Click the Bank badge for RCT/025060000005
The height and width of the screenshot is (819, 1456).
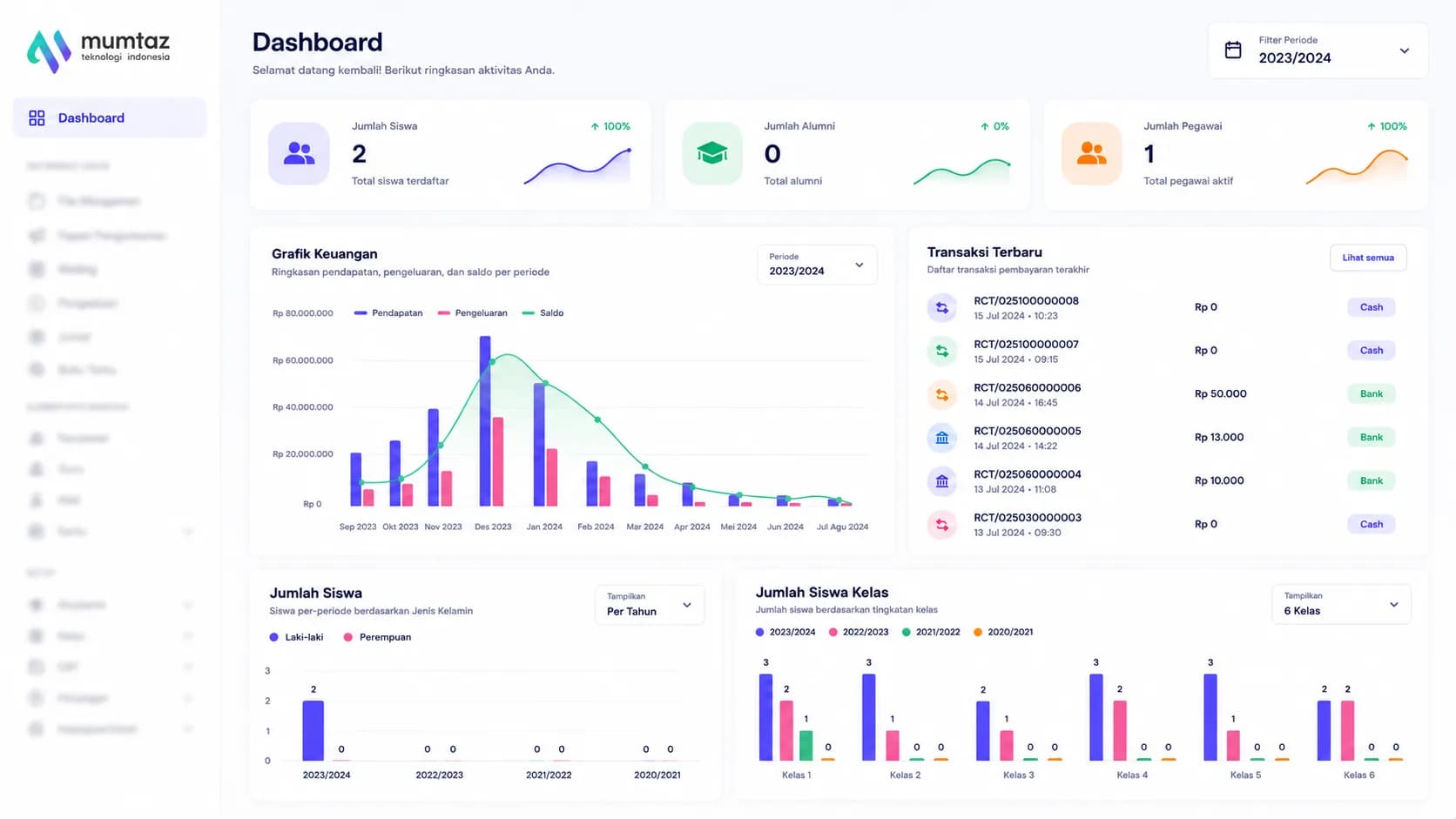[x=1371, y=438]
